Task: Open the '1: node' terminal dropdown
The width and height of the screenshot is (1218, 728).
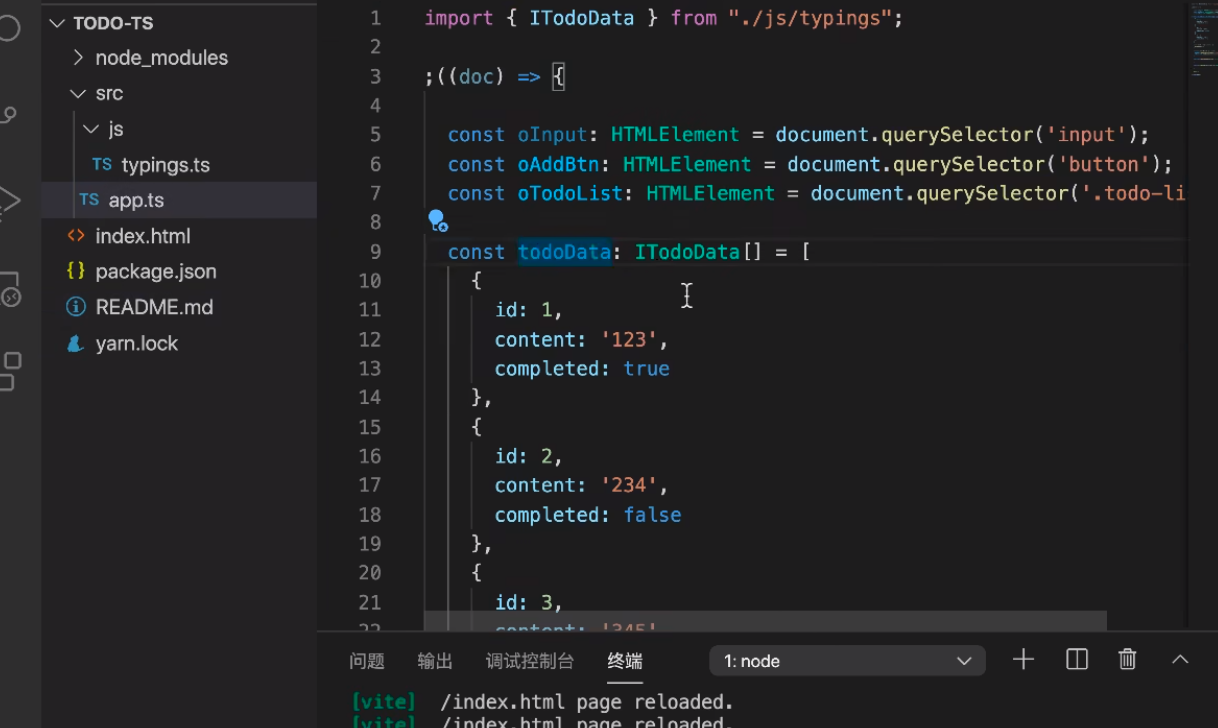Action: tap(846, 660)
